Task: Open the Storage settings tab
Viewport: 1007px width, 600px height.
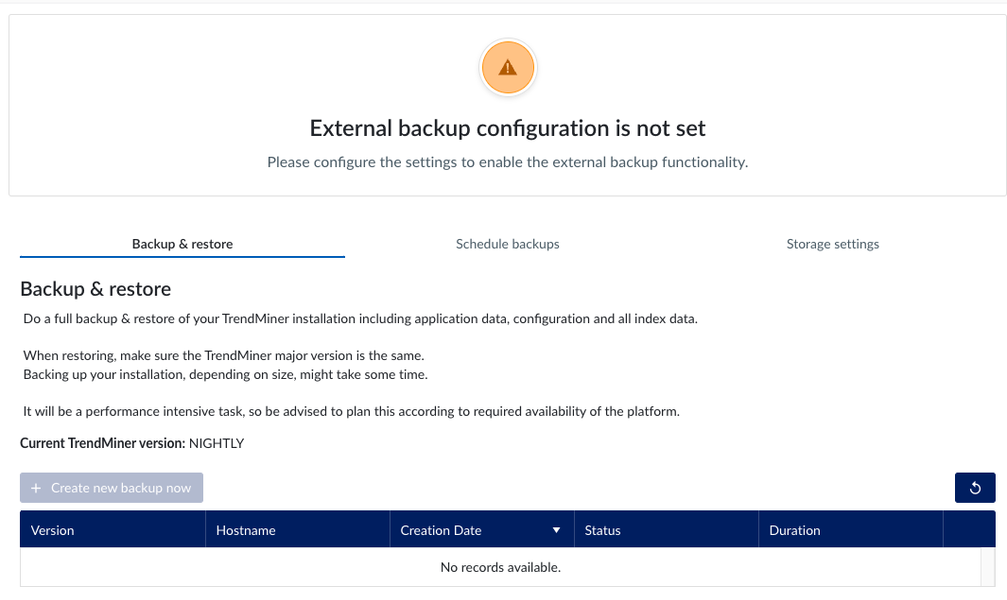Action: click(x=832, y=243)
